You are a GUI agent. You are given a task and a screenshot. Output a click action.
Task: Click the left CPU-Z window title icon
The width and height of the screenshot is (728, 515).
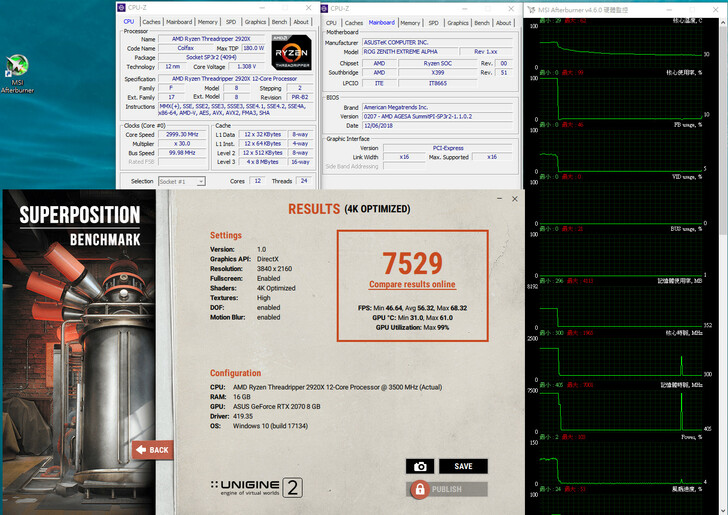coord(124,8)
